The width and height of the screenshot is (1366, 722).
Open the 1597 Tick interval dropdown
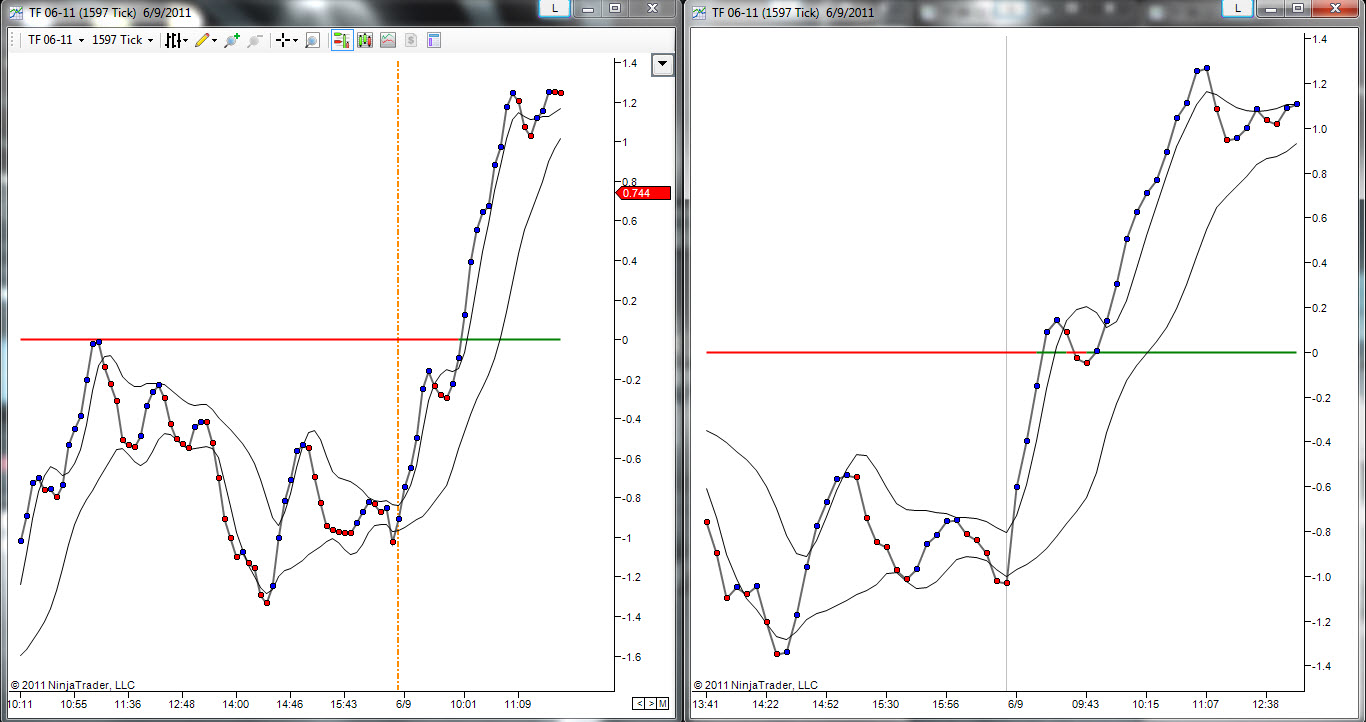123,40
